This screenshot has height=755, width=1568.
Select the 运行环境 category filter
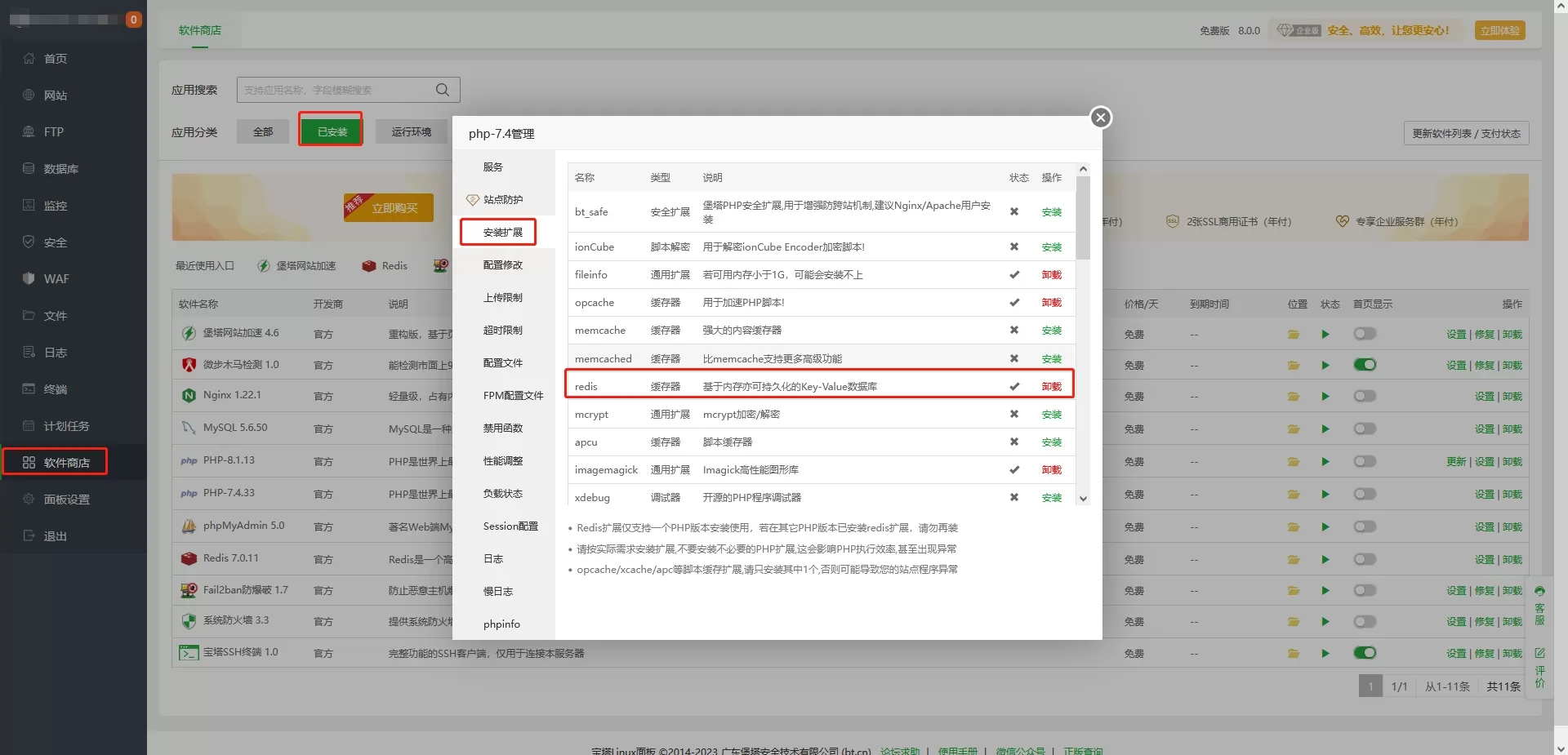point(411,131)
